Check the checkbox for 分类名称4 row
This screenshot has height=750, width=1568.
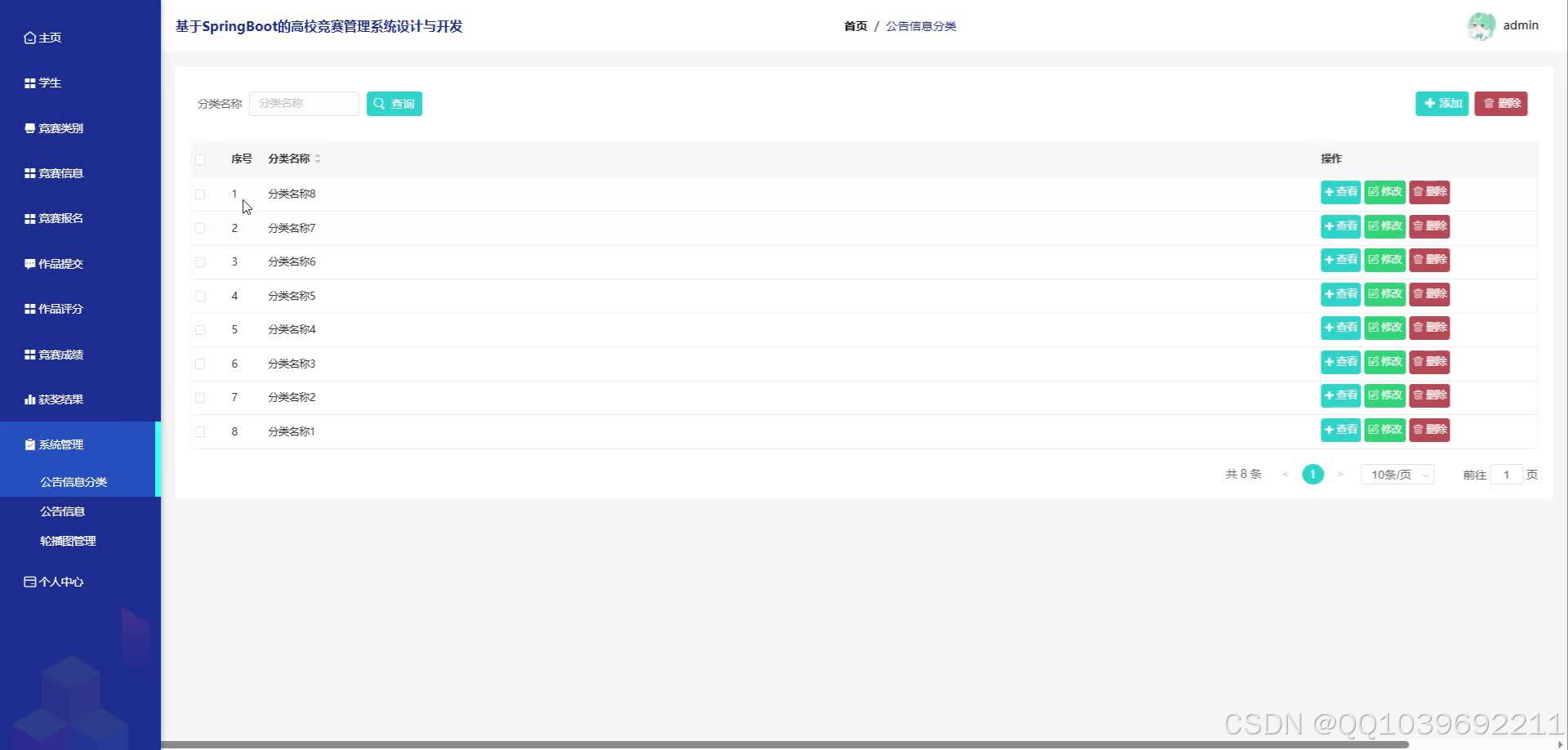click(200, 330)
